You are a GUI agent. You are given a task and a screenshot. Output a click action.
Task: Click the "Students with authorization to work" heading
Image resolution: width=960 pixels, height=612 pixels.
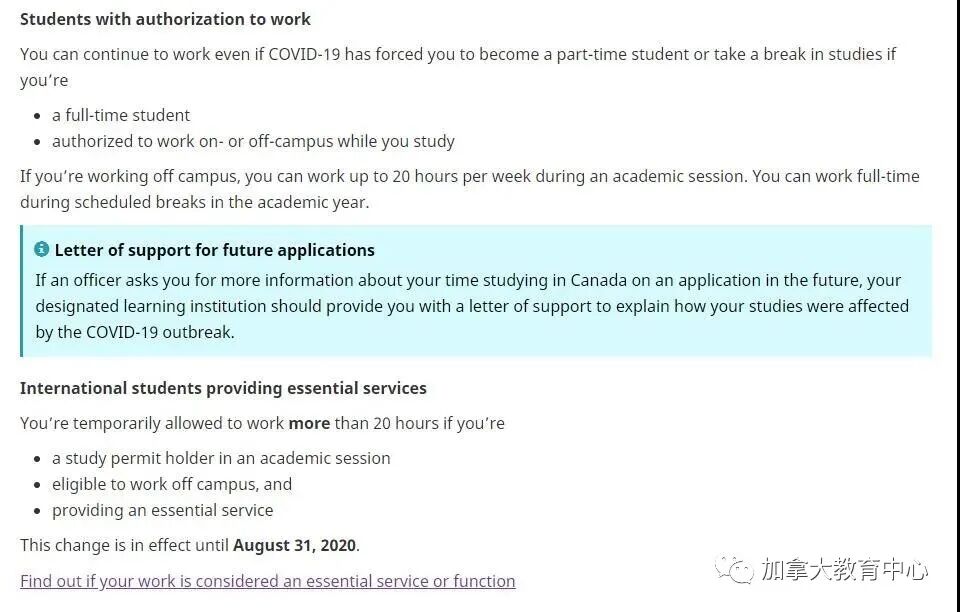pos(165,19)
